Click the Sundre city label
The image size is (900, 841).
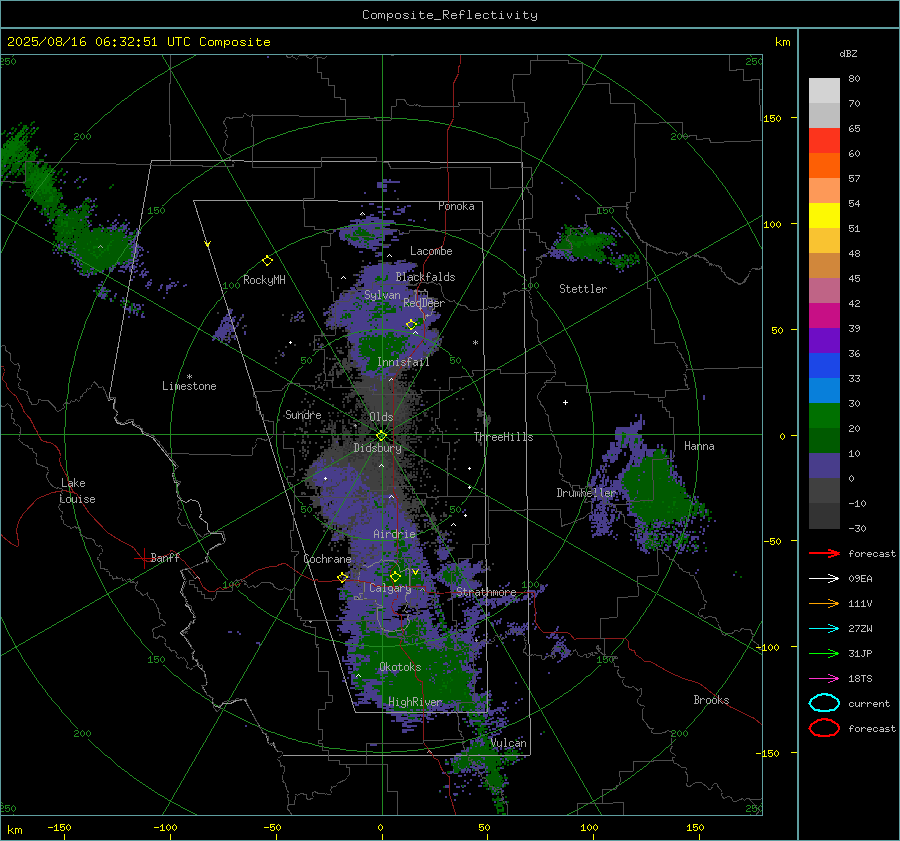pyautogui.click(x=303, y=414)
